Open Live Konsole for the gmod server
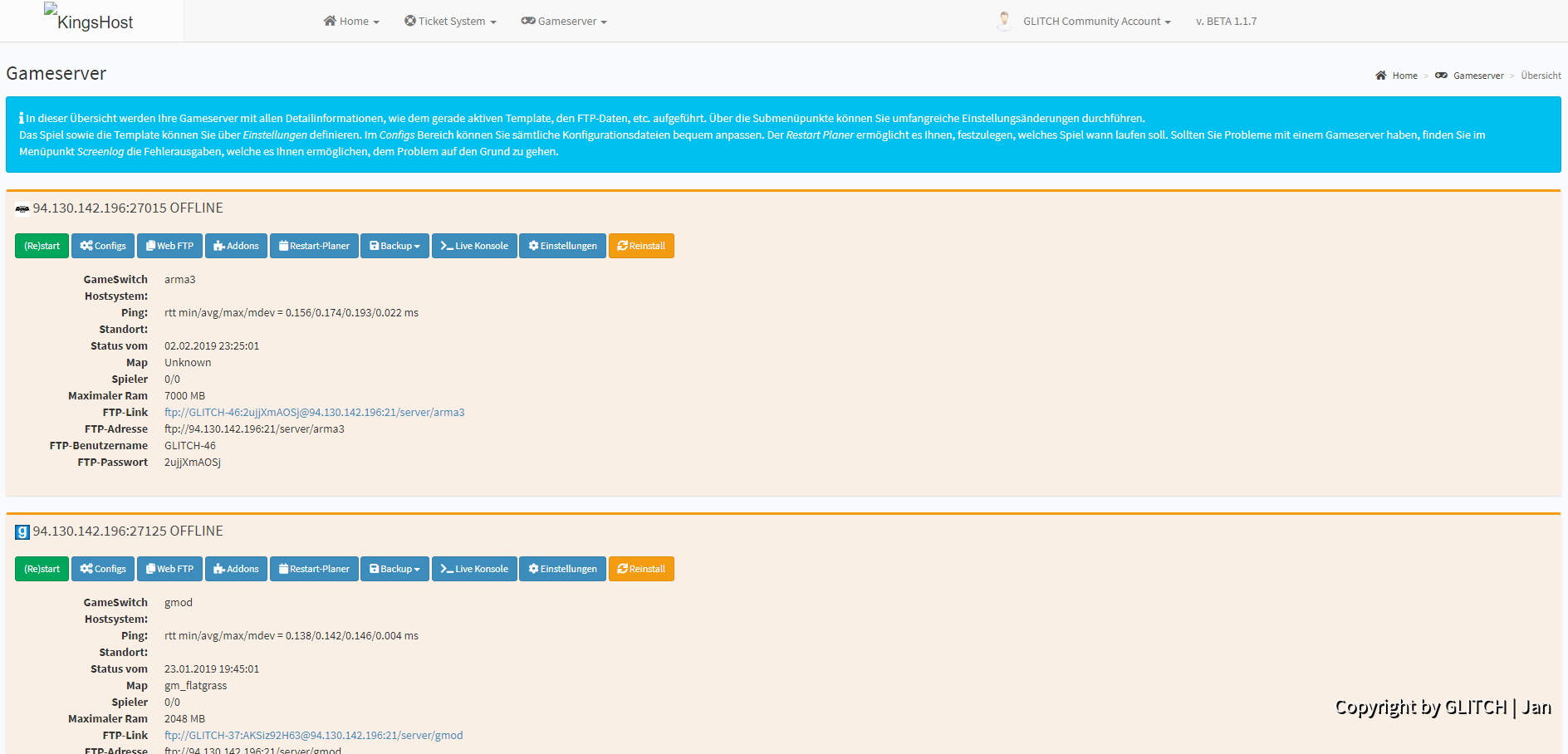Viewport: 1568px width, 754px height. pyautogui.click(x=474, y=569)
